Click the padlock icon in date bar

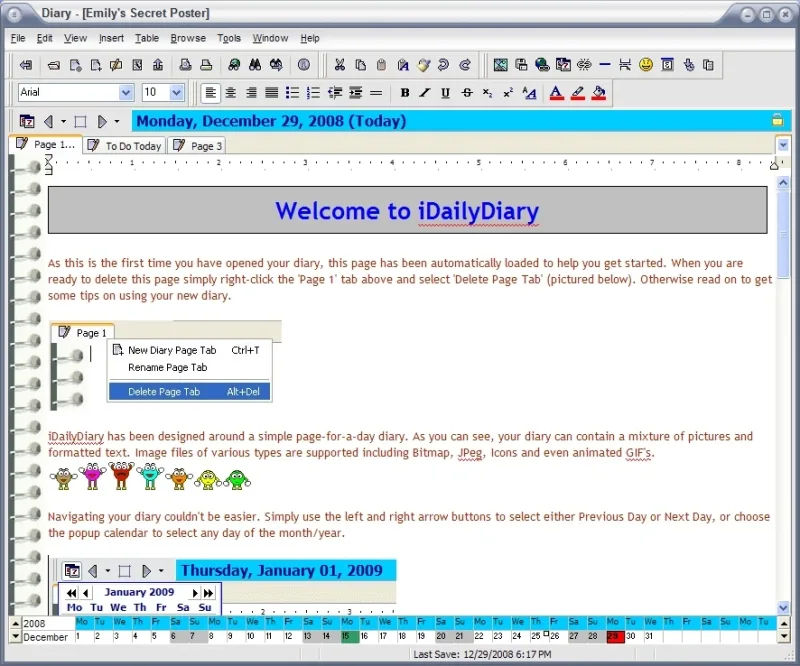[x=778, y=120]
